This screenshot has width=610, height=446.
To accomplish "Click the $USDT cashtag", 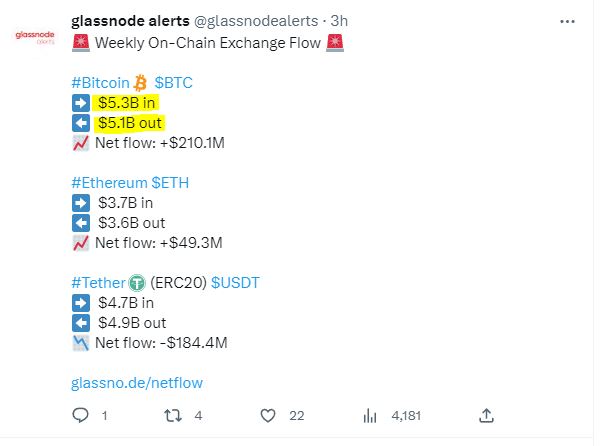I will [235, 283].
